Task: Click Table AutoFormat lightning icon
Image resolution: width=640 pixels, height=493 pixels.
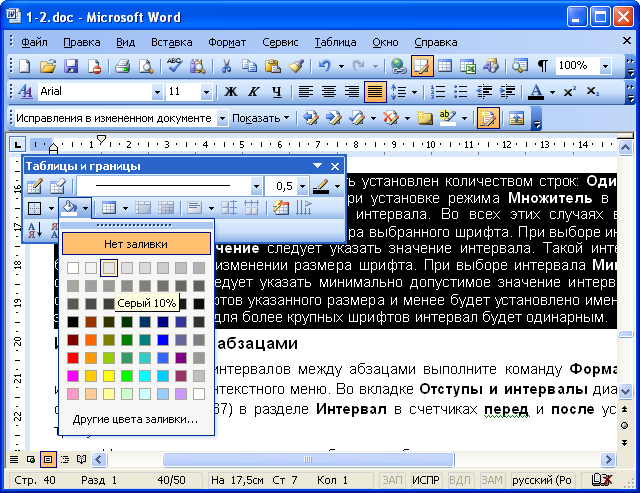Action: coord(281,208)
